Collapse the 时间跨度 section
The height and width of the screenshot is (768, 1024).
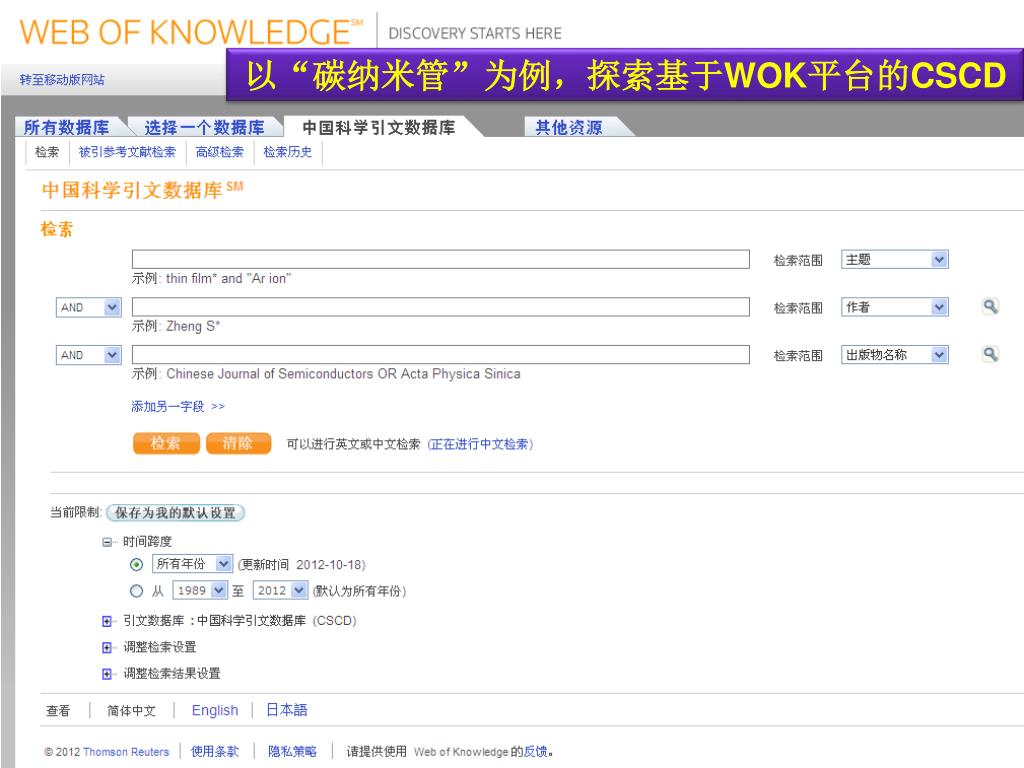[x=107, y=541]
